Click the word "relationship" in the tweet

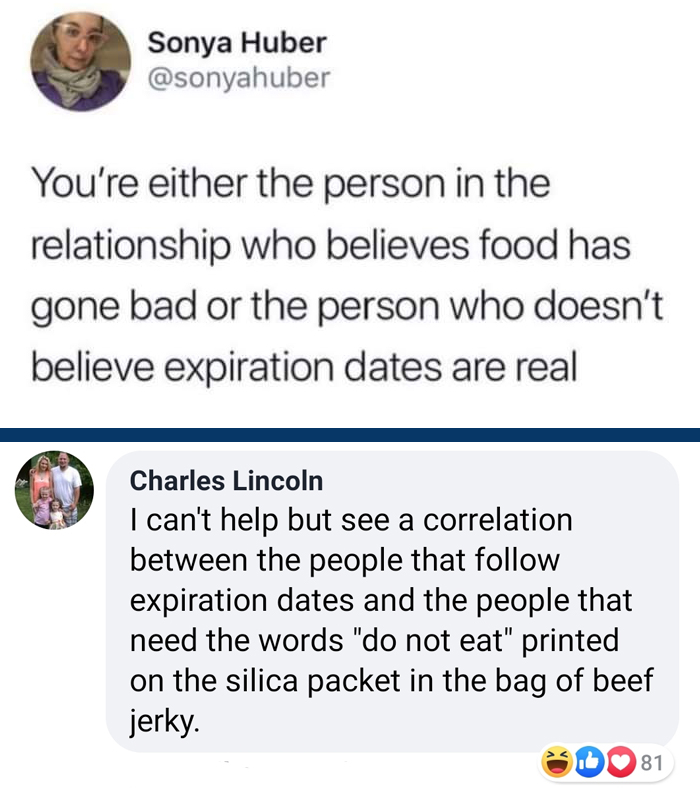(130, 246)
